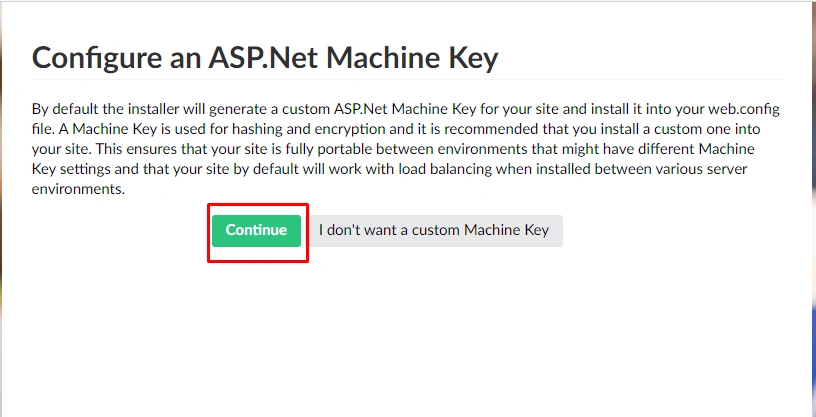Click the phrase "fully portable" in the text

329,149
